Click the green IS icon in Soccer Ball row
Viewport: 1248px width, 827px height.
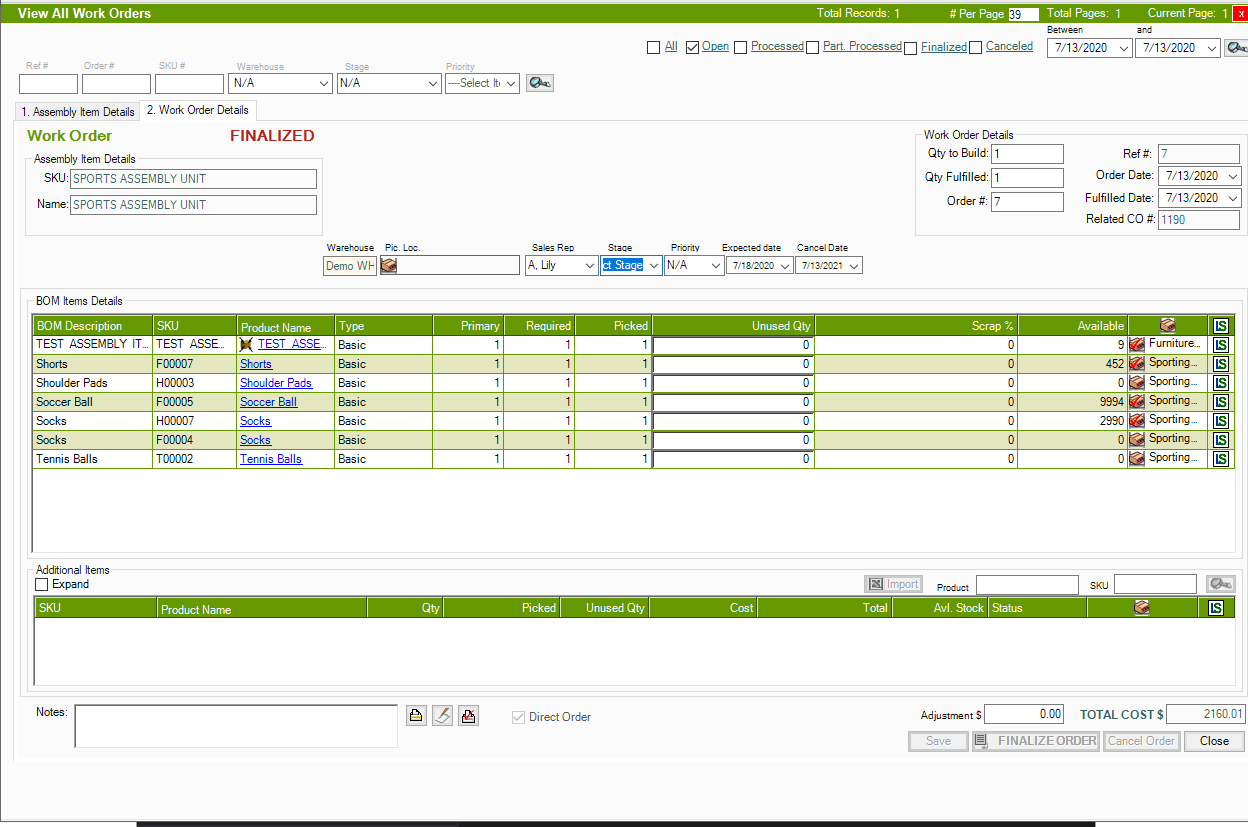click(x=1221, y=402)
